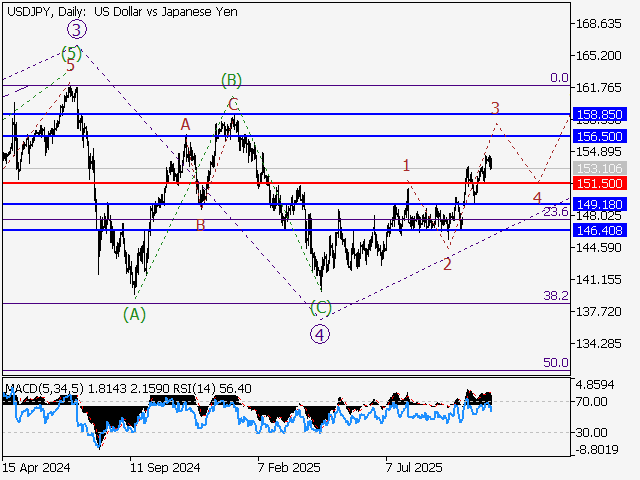640x480 pixels.
Task: Select the 158.850 blue price level label
Action: pyautogui.click(x=600, y=115)
